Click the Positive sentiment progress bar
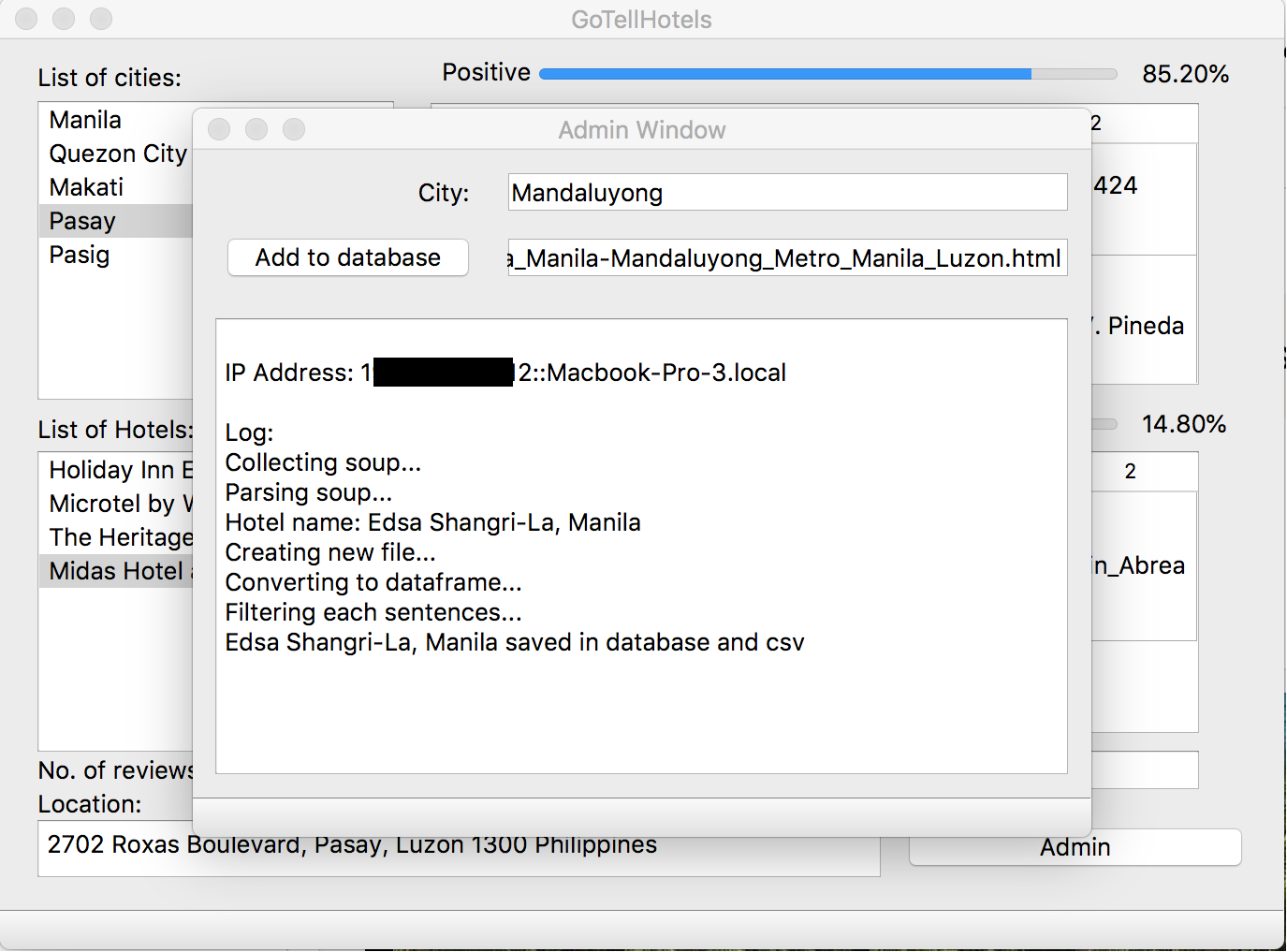The height and width of the screenshot is (952, 1287). [x=828, y=74]
